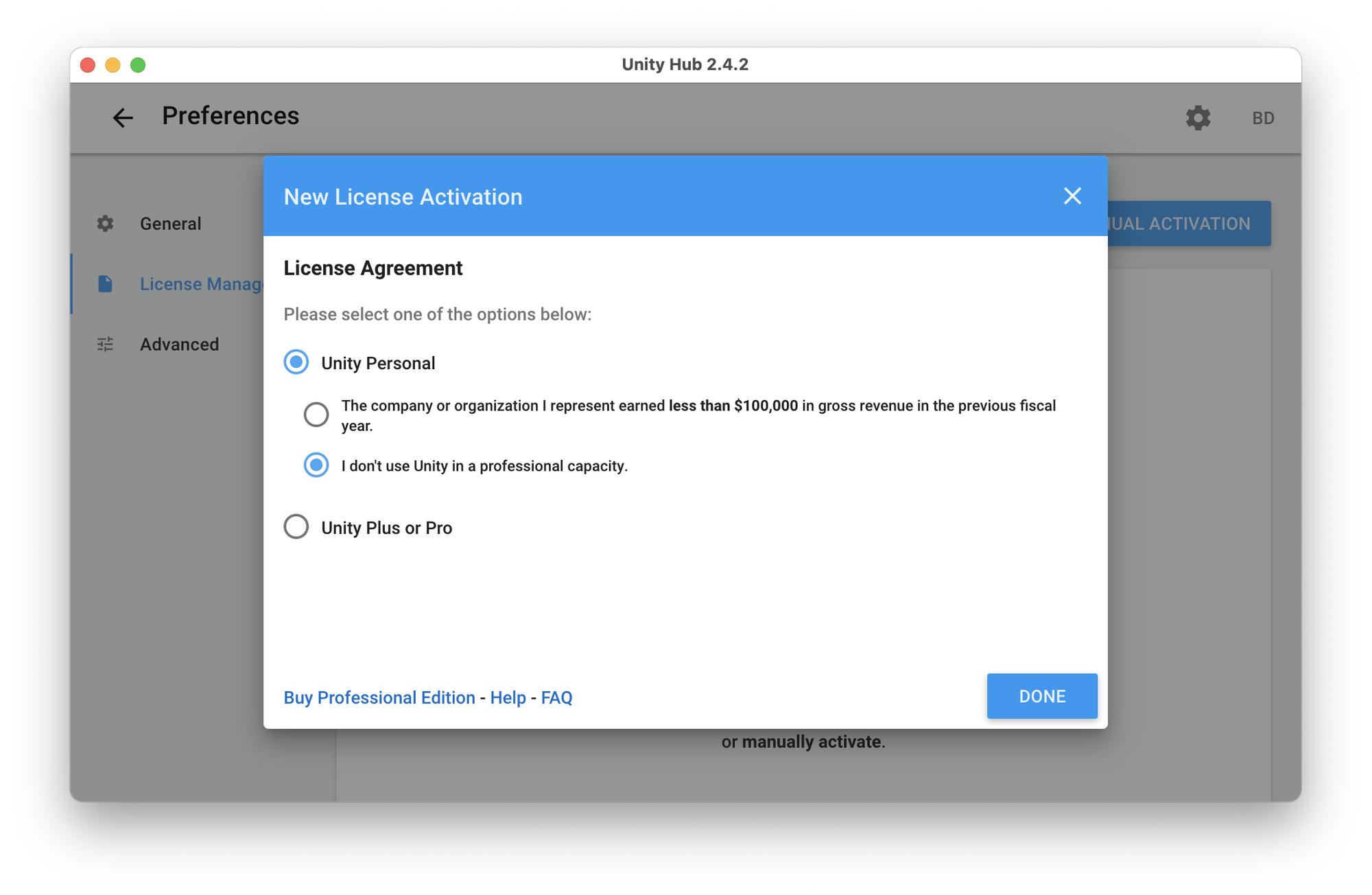The height and width of the screenshot is (895, 1372).
Task: Select don't use Unity professionally option
Action: point(316,465)
